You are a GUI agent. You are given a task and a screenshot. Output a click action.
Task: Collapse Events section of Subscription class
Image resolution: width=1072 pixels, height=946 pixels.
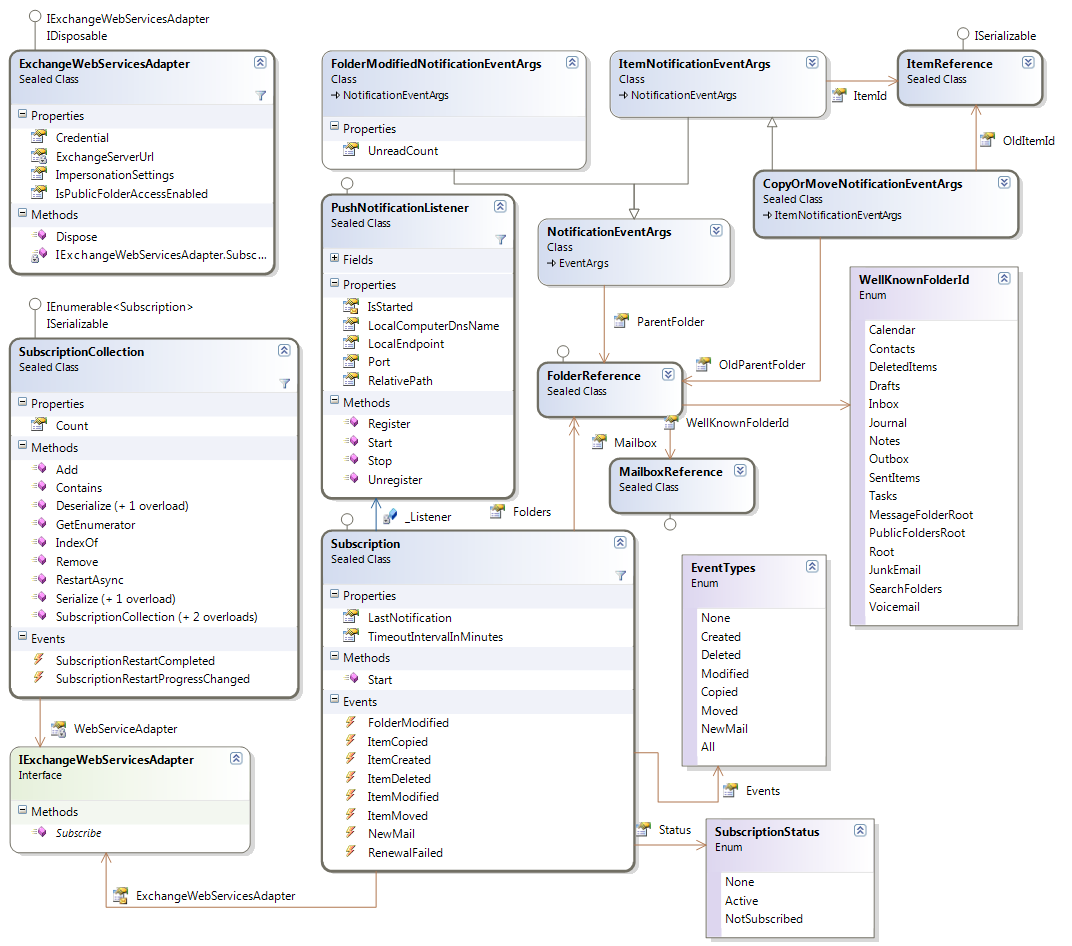coord(334,700)
